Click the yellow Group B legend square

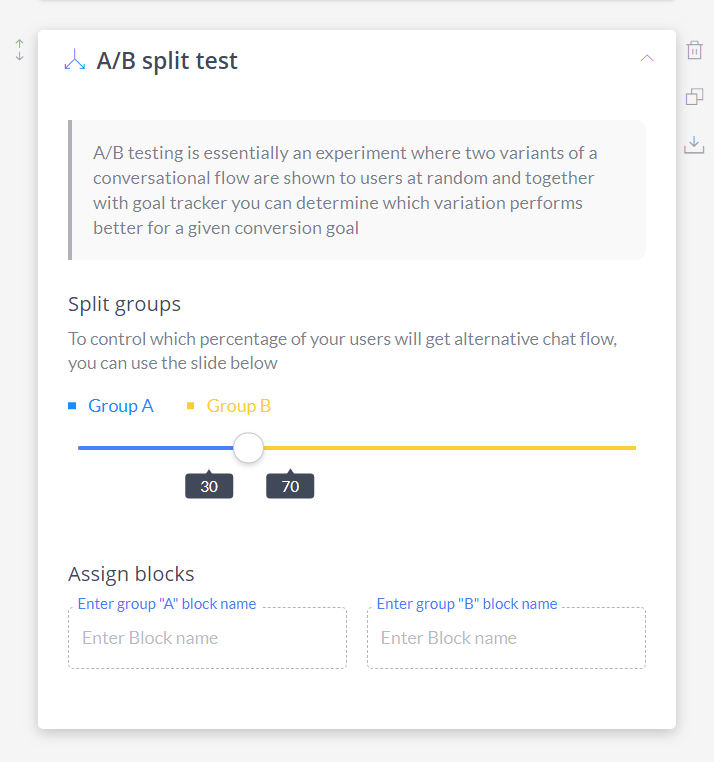point(191,406)
